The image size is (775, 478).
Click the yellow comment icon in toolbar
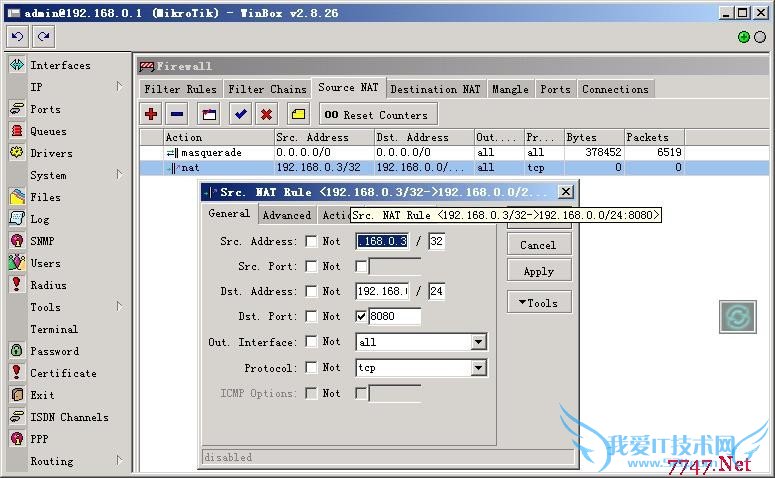(x=298, y=114)
